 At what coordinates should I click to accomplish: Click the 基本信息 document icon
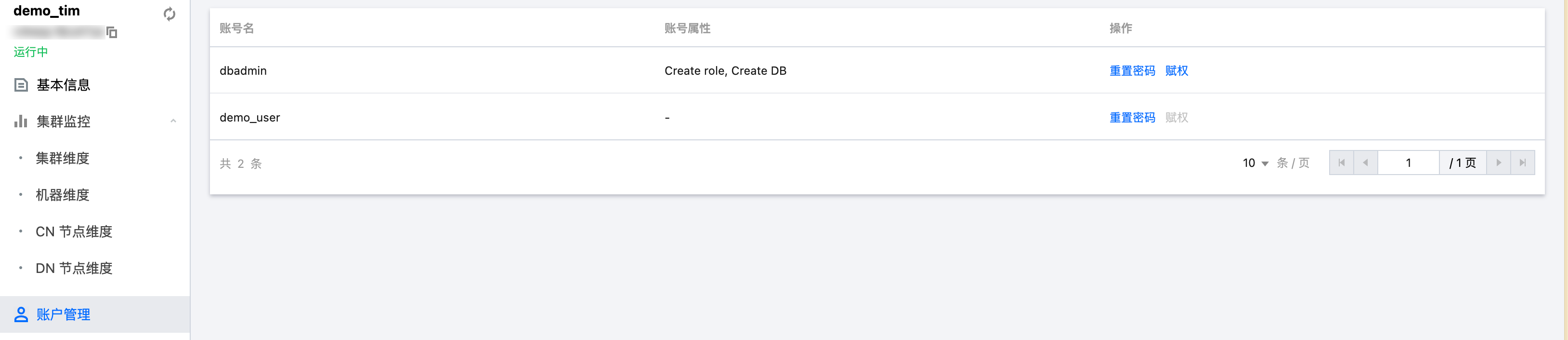pos(21,85)
